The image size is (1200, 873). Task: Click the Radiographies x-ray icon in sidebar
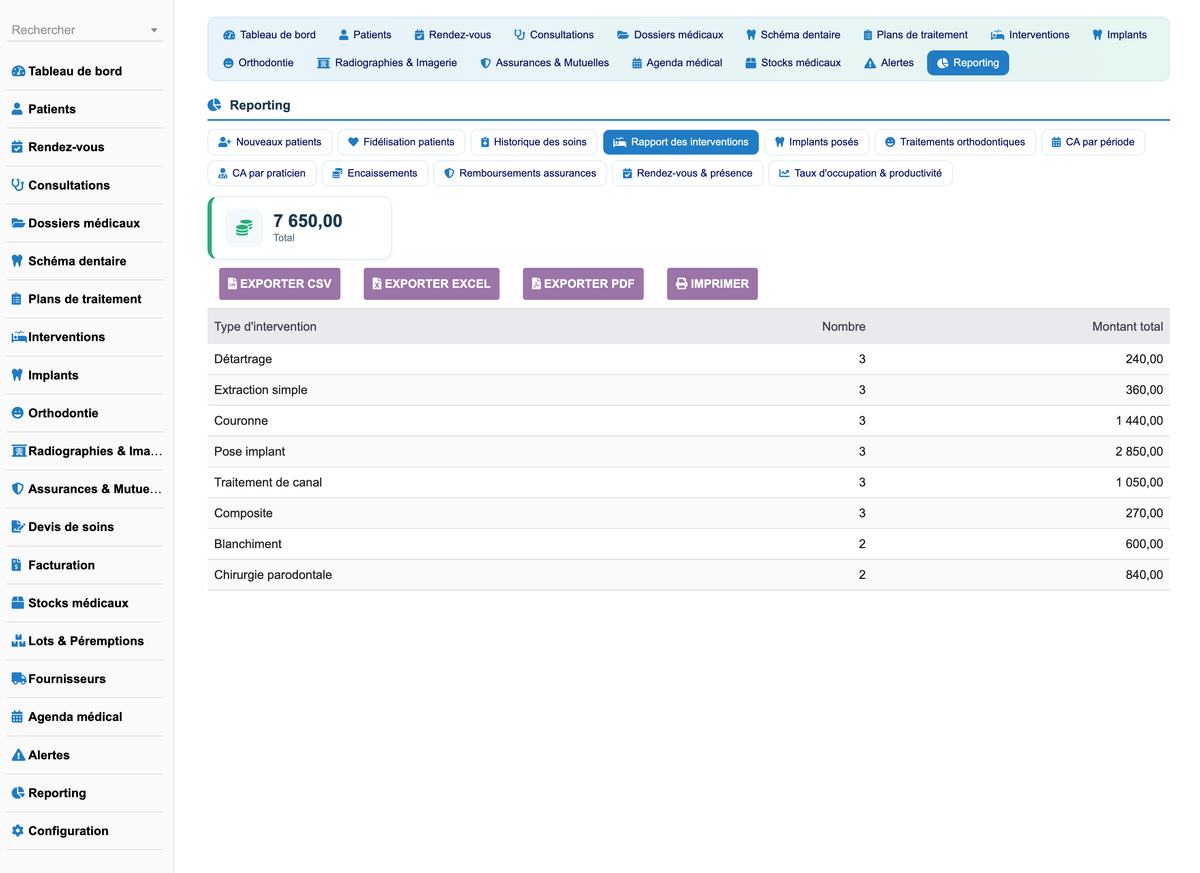coord(19,451)
